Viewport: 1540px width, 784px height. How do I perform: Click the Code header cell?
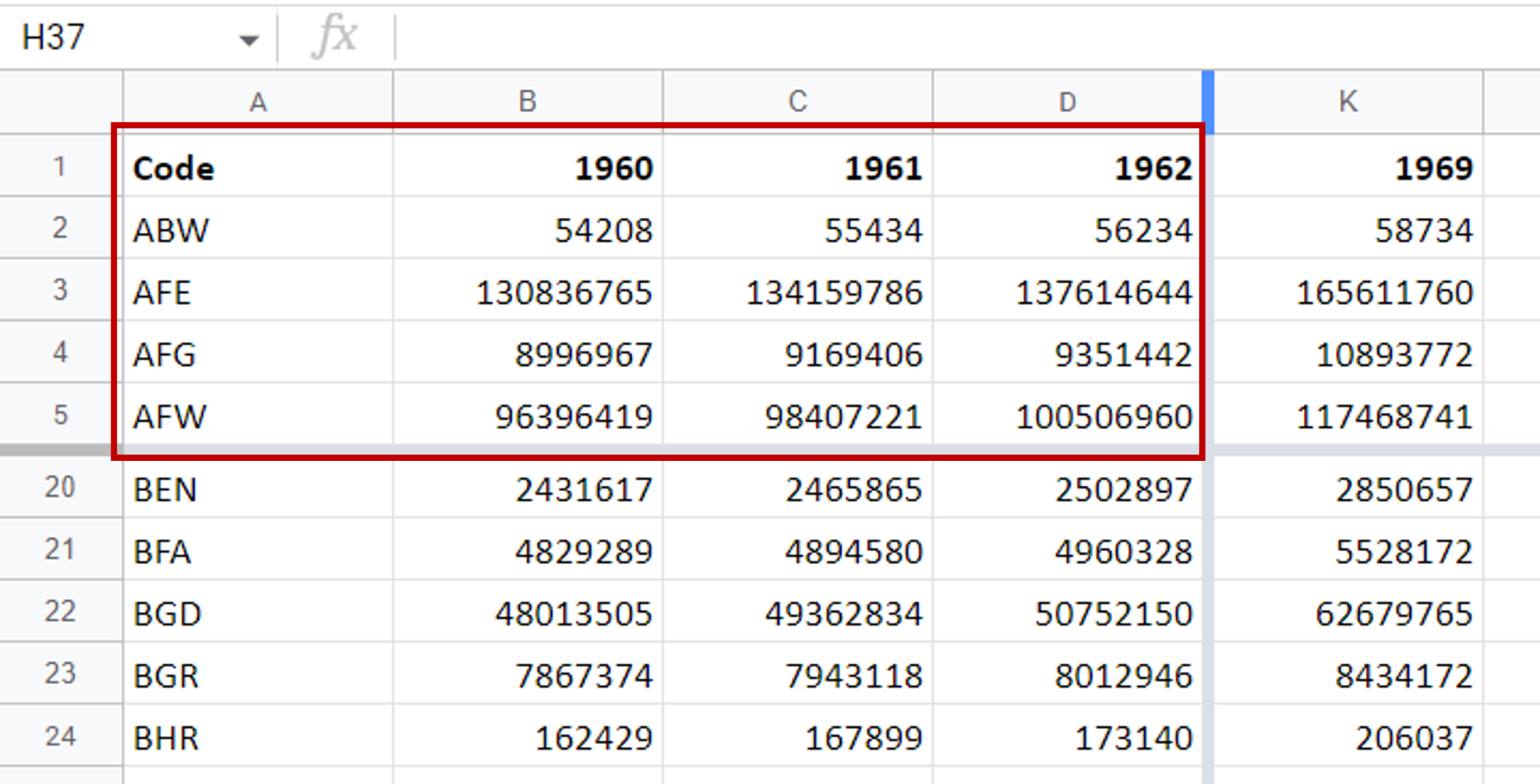[258, 167]
